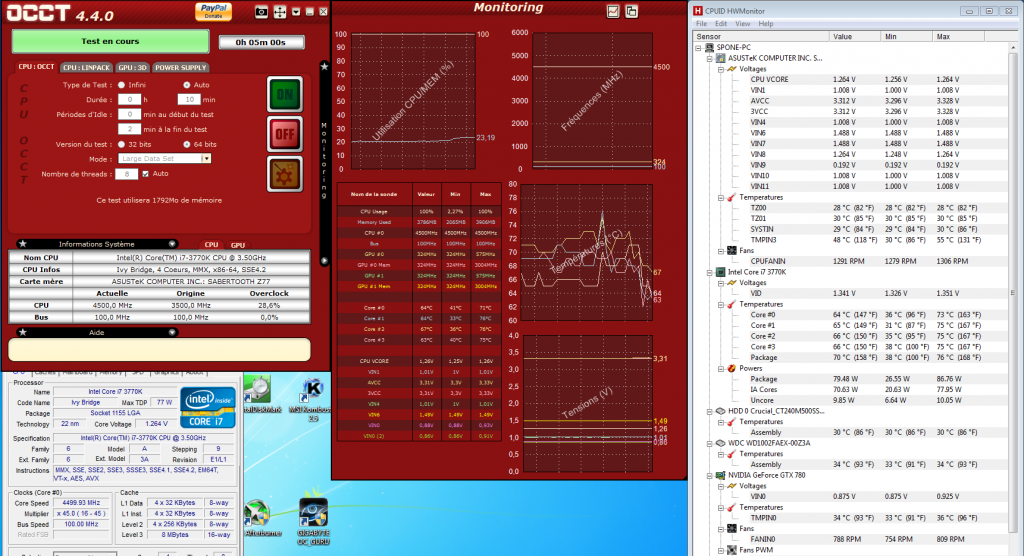This screenshot has width=1024, height=556.
Task: Click the Nombre de threads input field
Action: [x=127, y=174]
